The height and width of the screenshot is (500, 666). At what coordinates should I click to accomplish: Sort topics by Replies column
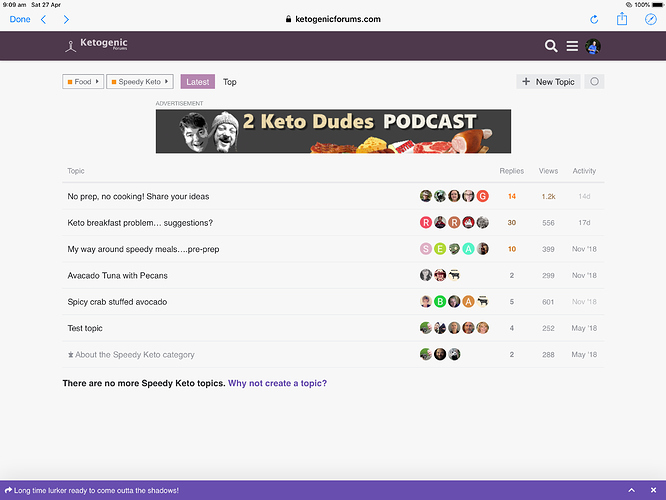coord(511,171)
